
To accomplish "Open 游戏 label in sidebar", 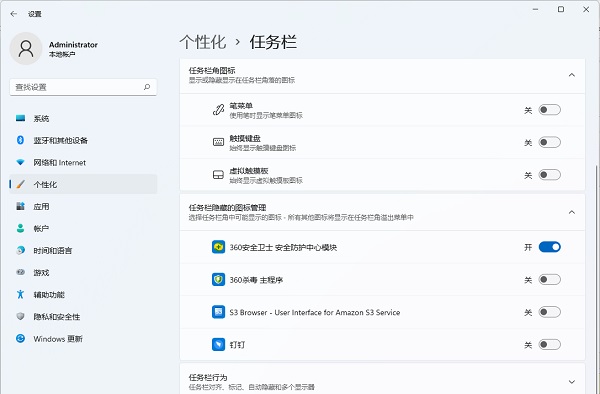I will click(41, 273).
